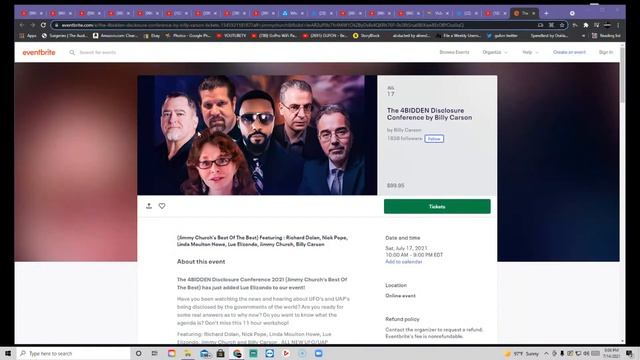
Task: Click the 'Online event' location text
Action: (x=400, y=296)
